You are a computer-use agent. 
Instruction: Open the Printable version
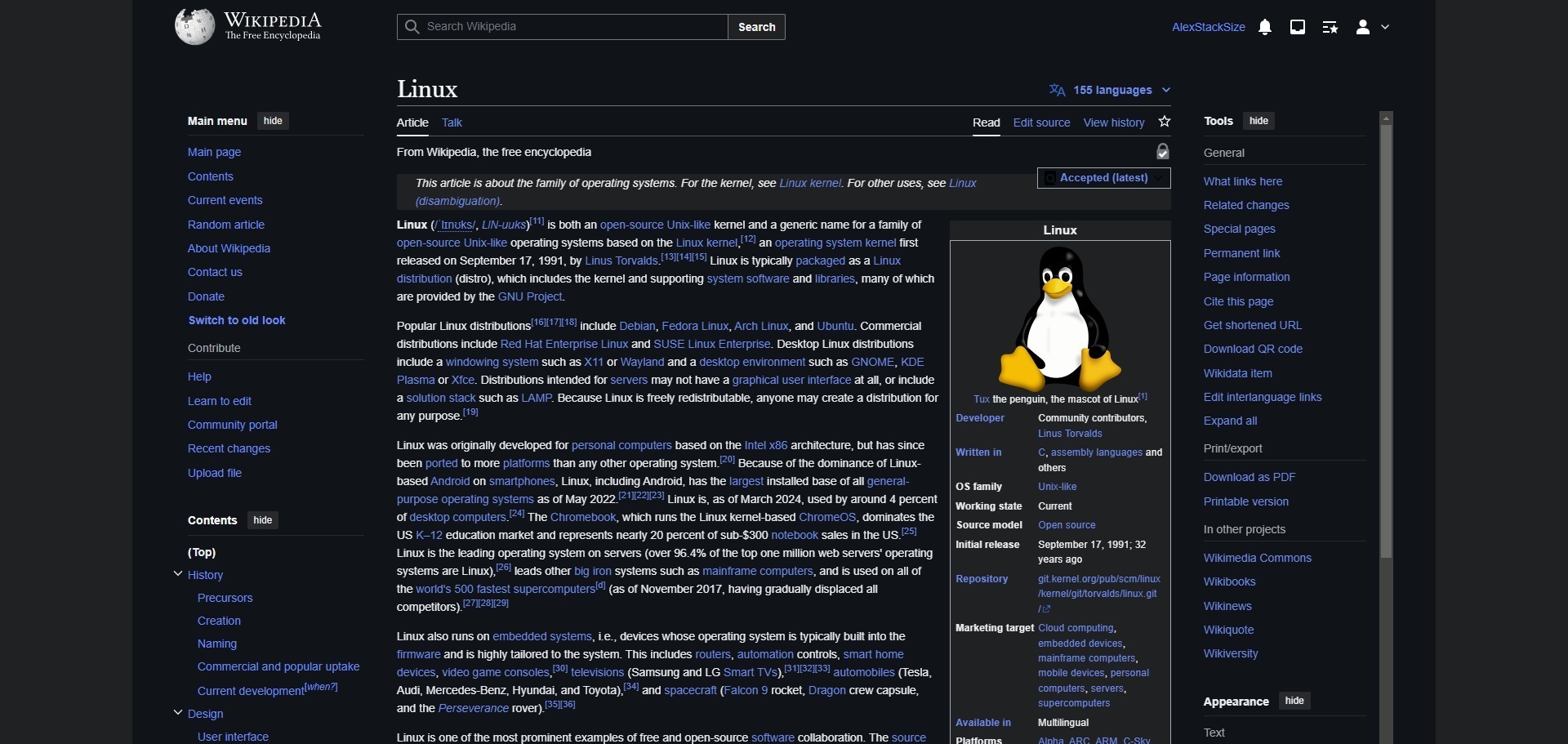coord(1246,501)
